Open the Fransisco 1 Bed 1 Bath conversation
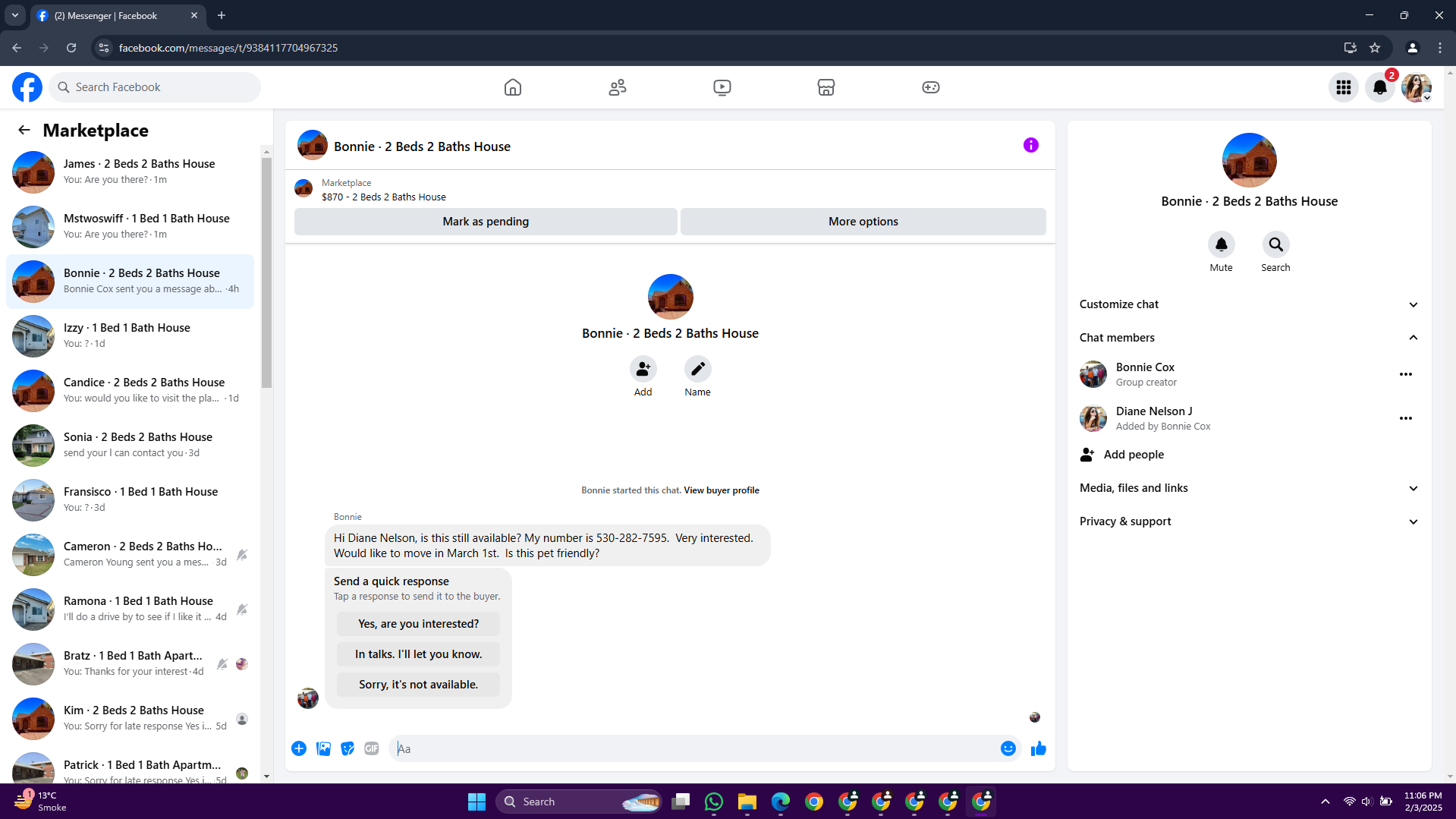1456x819 pixels. click(x=131, y=500)
